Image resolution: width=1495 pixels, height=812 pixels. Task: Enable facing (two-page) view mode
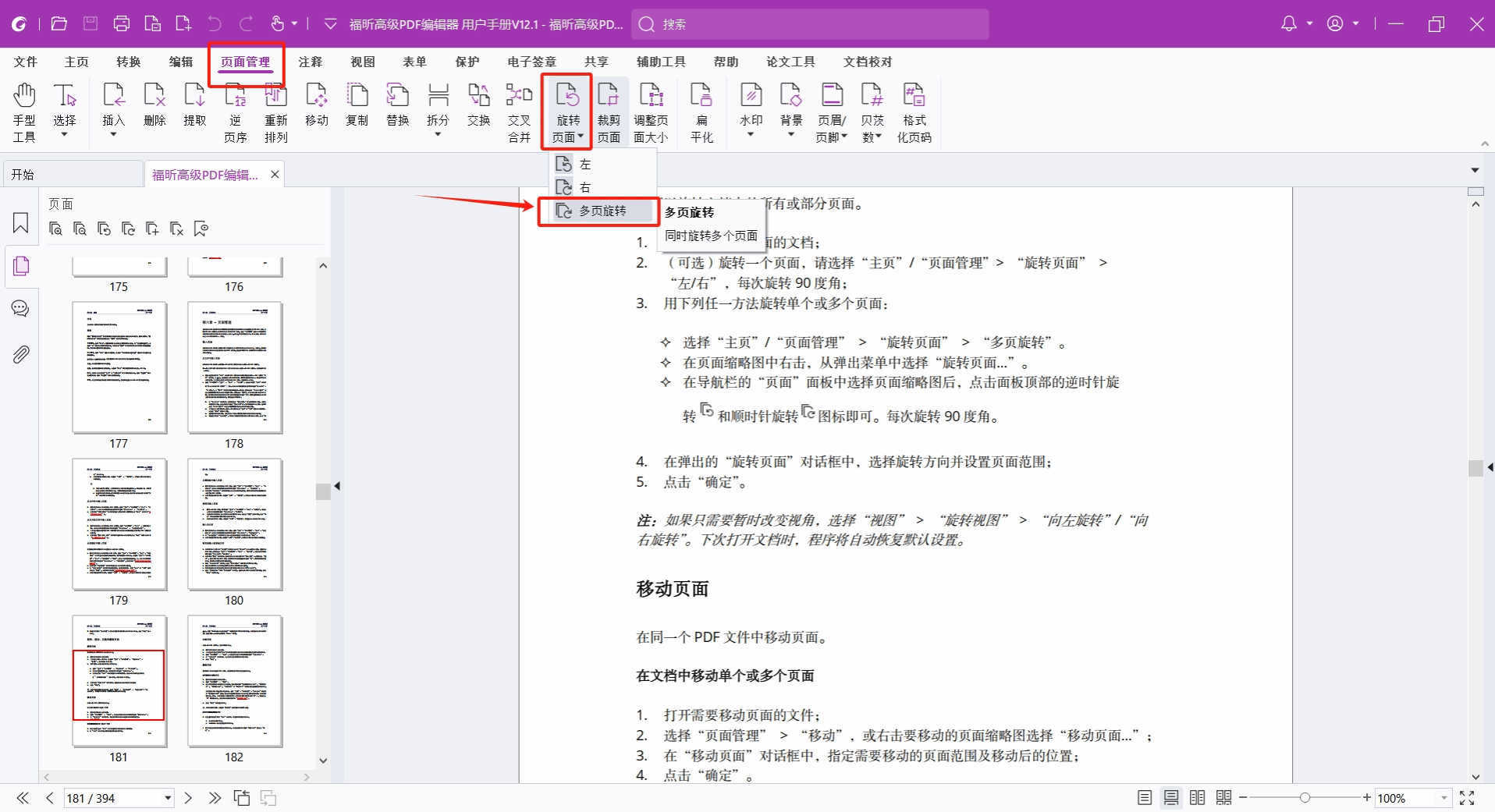click(1197, 798)
